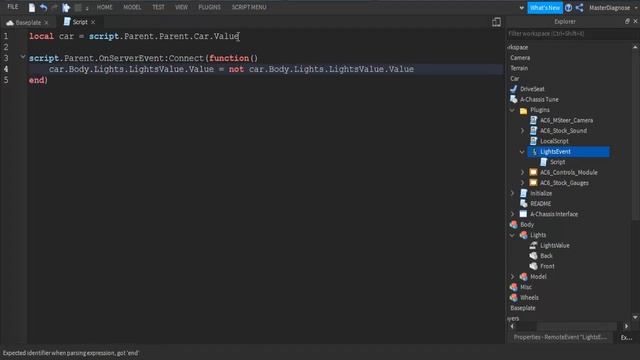Open the HOME ribbon tab

(104, 7)
